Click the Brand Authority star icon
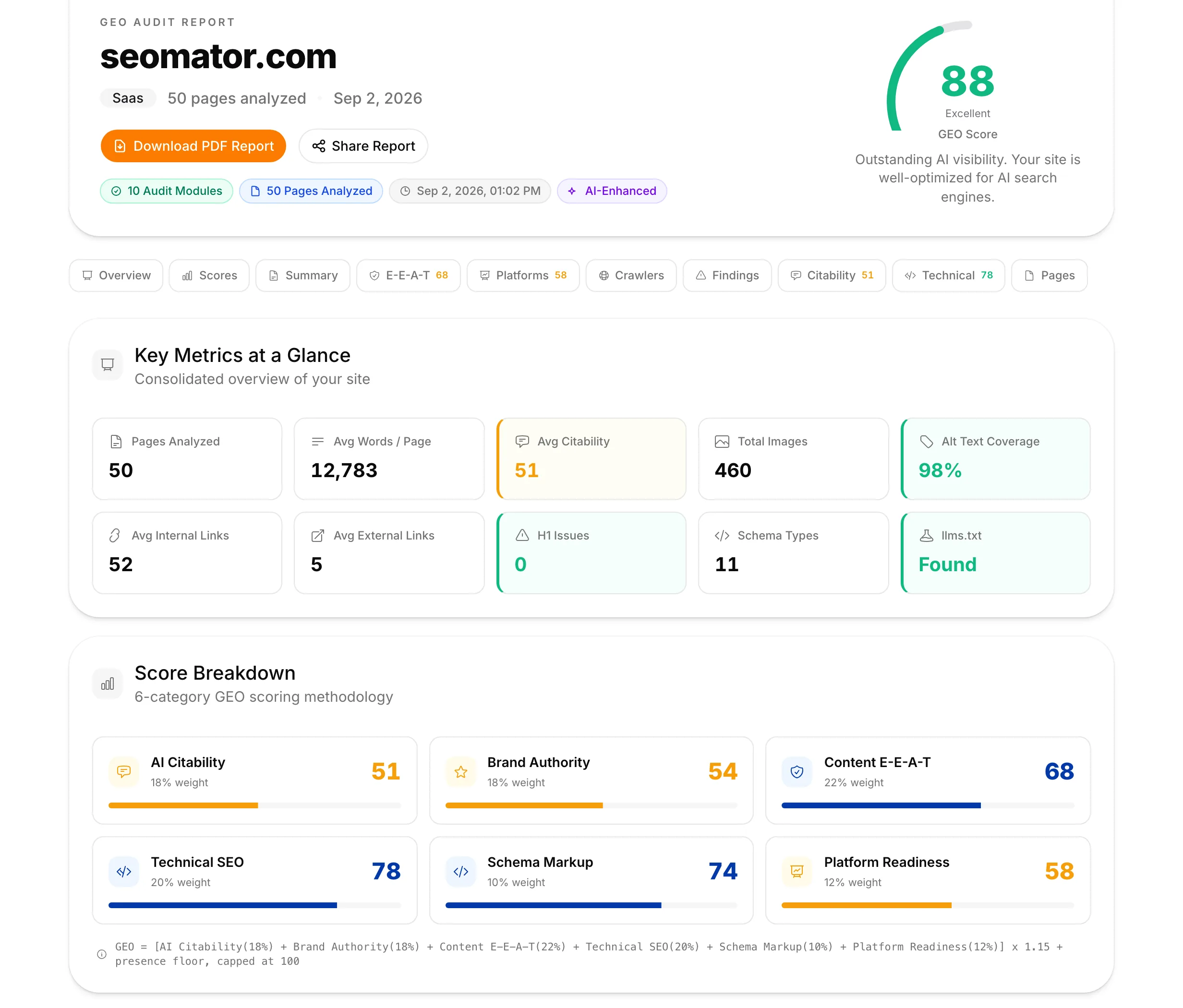The height and width of the screenshot is (1008, 1183). coord(461,772)
